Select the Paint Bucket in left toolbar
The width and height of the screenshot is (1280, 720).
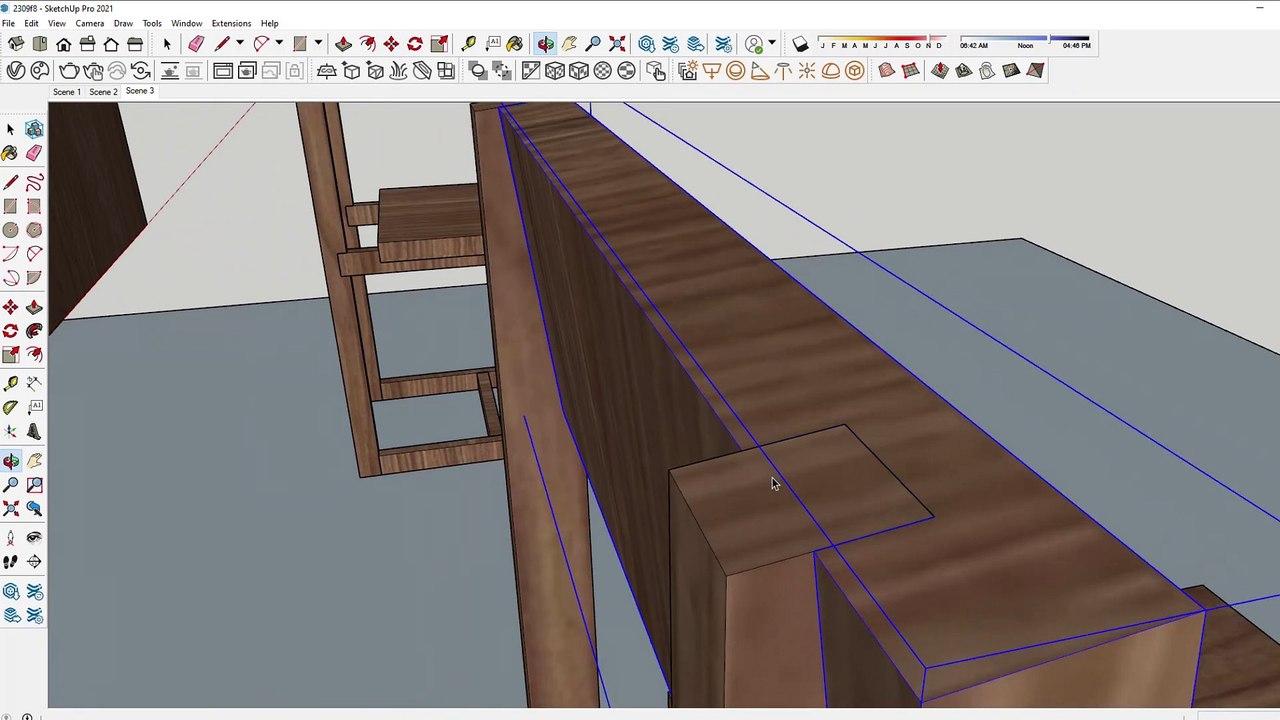coord(10,153)
